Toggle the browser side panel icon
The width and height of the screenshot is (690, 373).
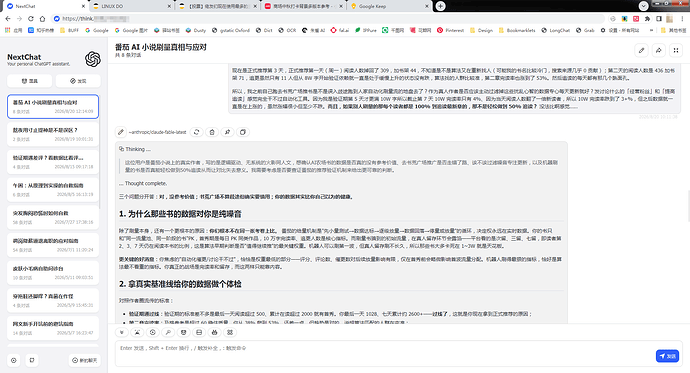click(x=659, y=19)
